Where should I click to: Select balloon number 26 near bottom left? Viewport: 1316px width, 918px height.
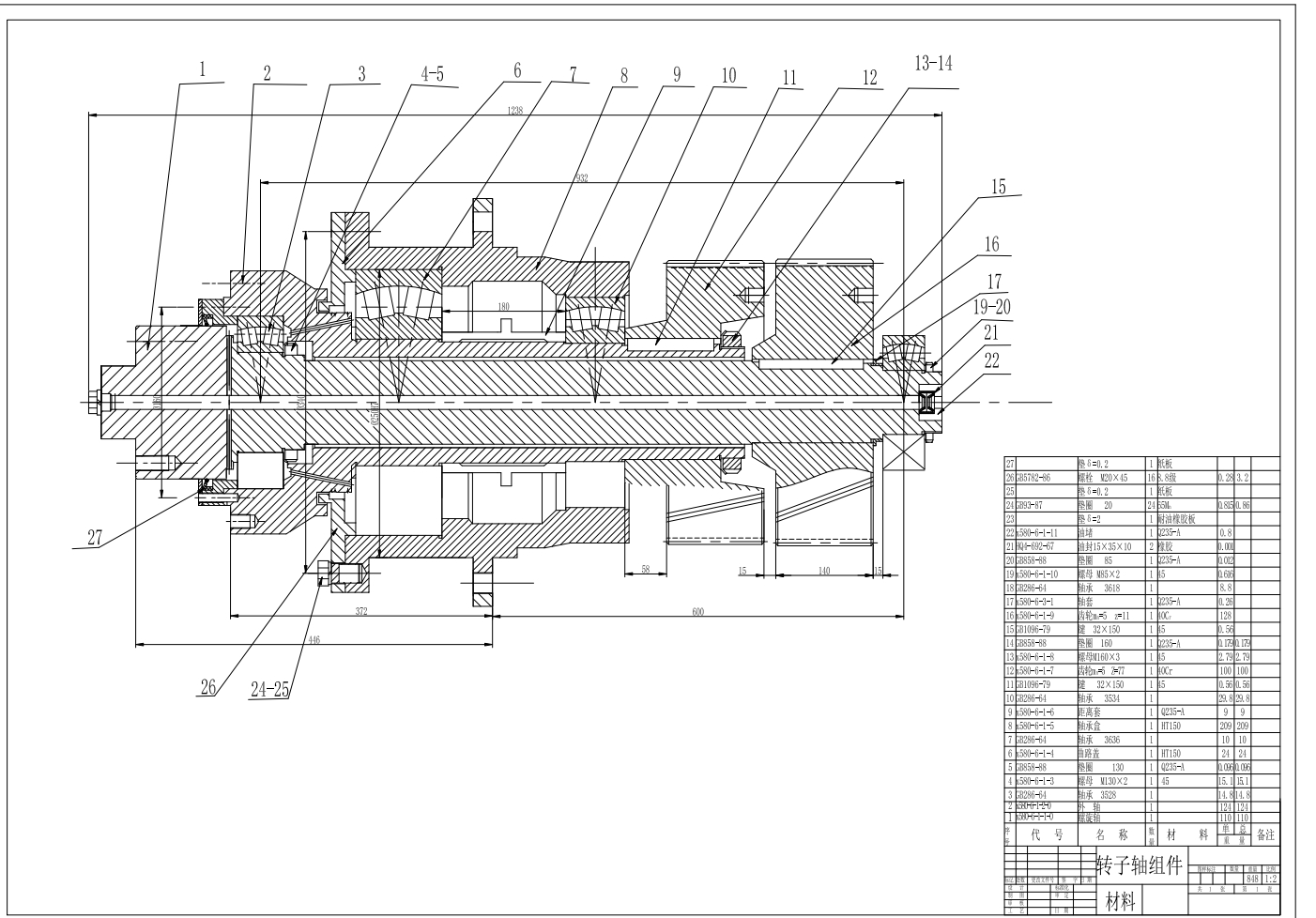(x=208, y=686)
